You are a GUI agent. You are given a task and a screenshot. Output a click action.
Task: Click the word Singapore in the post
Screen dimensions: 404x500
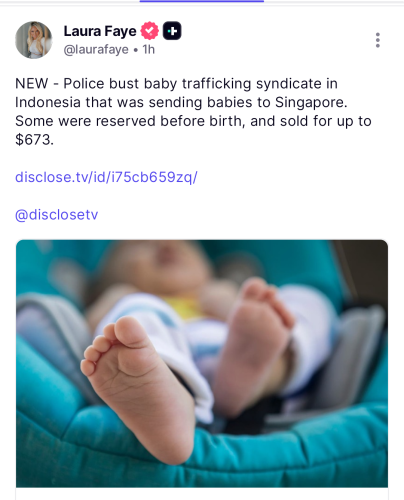(x=311, y=102)
